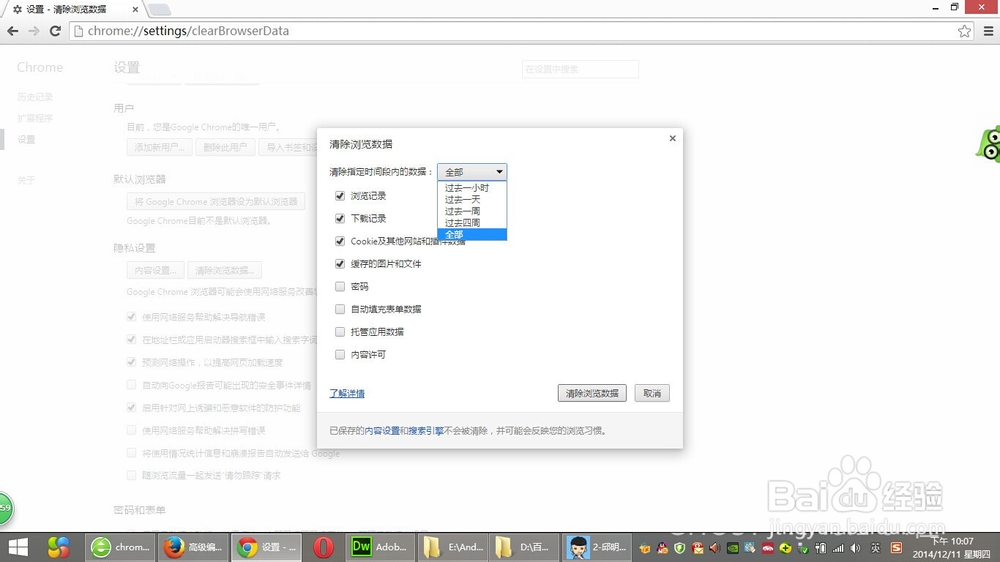Switch to the Firefox 高级编... taskbar window
Screen dimensions: 1000x562
[193, 547]
